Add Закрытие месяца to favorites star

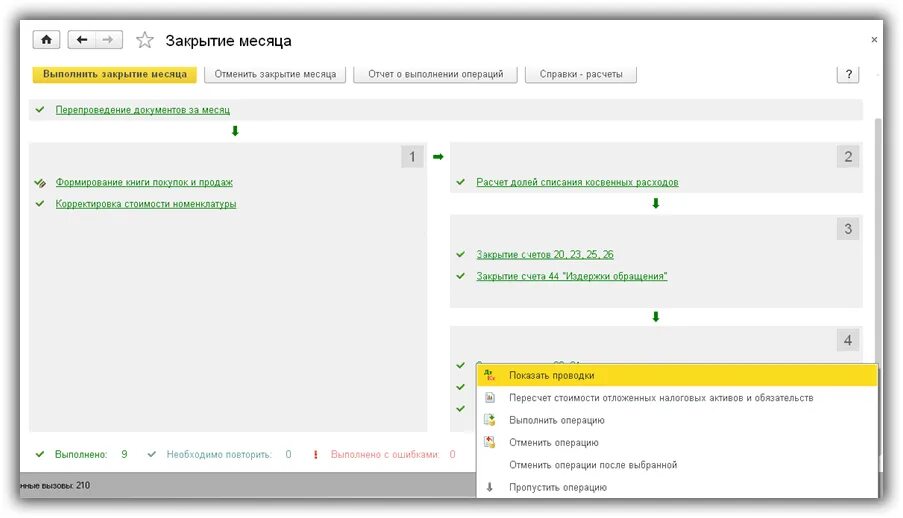pyautogui.click(x=145, y=40)
